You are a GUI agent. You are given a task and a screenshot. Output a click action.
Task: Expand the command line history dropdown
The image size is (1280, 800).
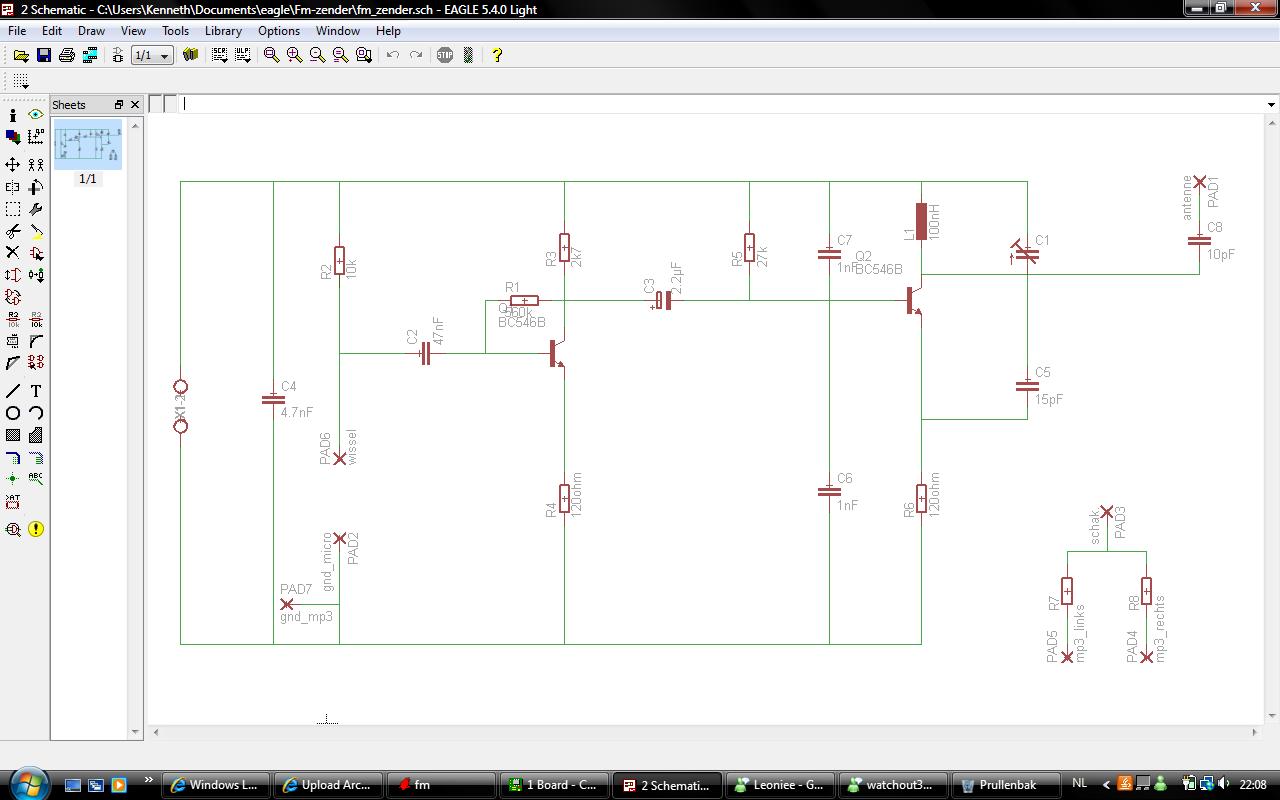1271,104
